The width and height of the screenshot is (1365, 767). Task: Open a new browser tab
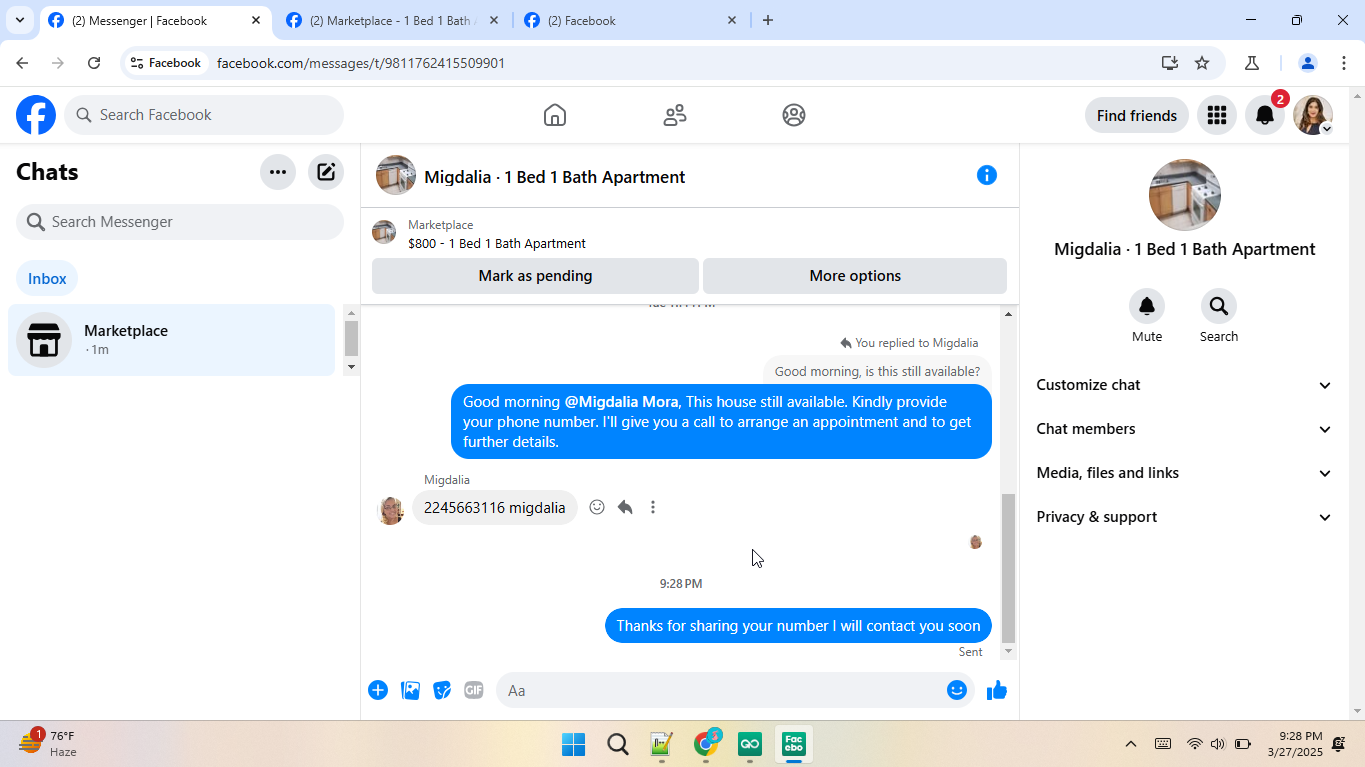point(768,20)
